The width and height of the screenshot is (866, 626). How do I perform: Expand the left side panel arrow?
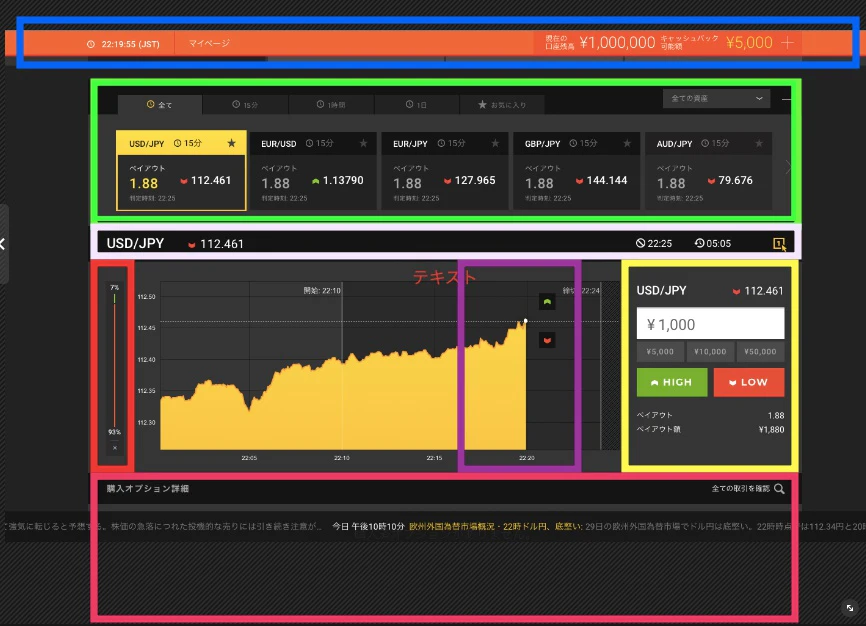[x=3, y=244]
